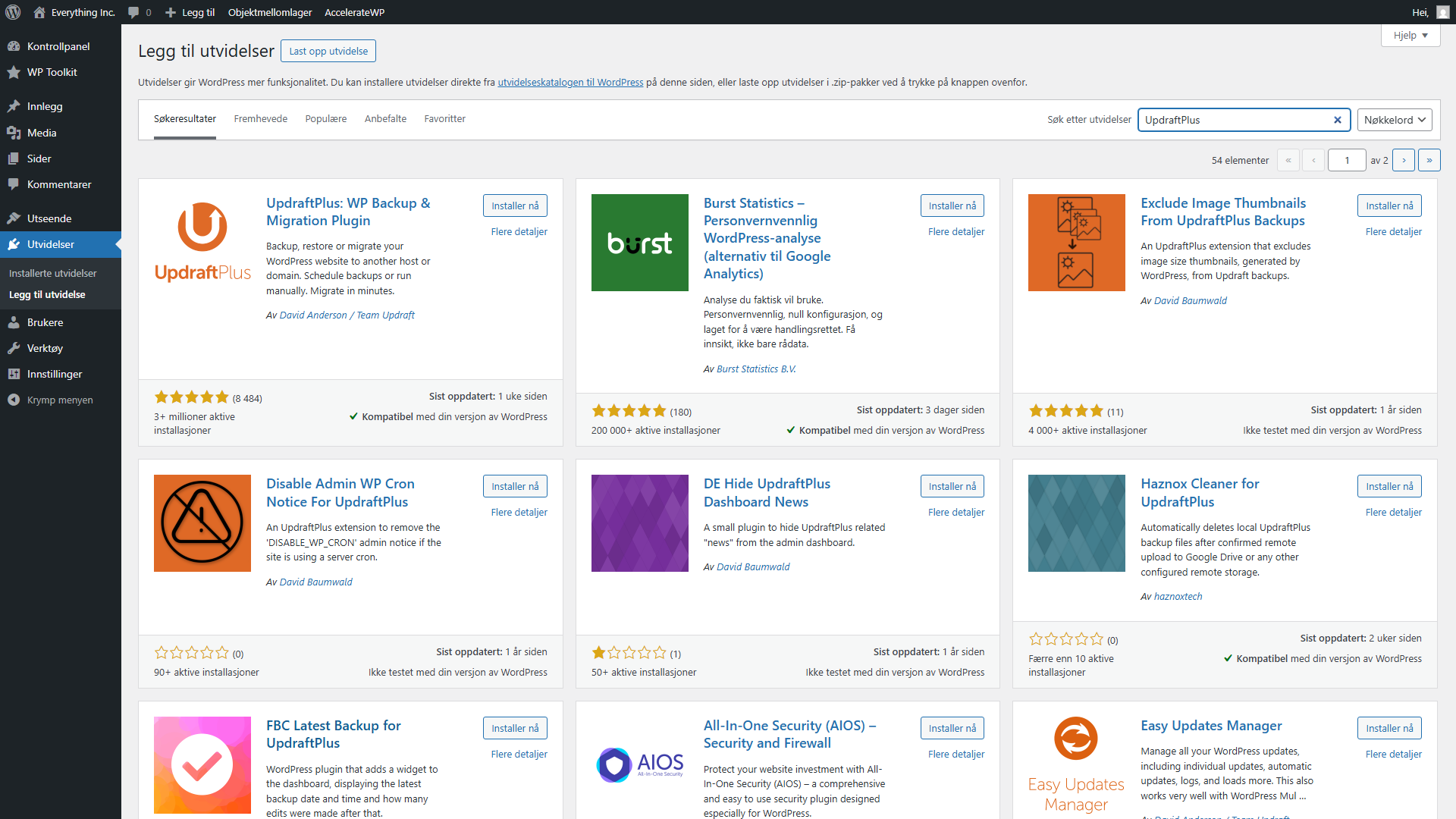Screen dimensions: 1456x819
Task: Install Haznox Cleaner for UpdraftPlus
Action: tap(1389, 486)
